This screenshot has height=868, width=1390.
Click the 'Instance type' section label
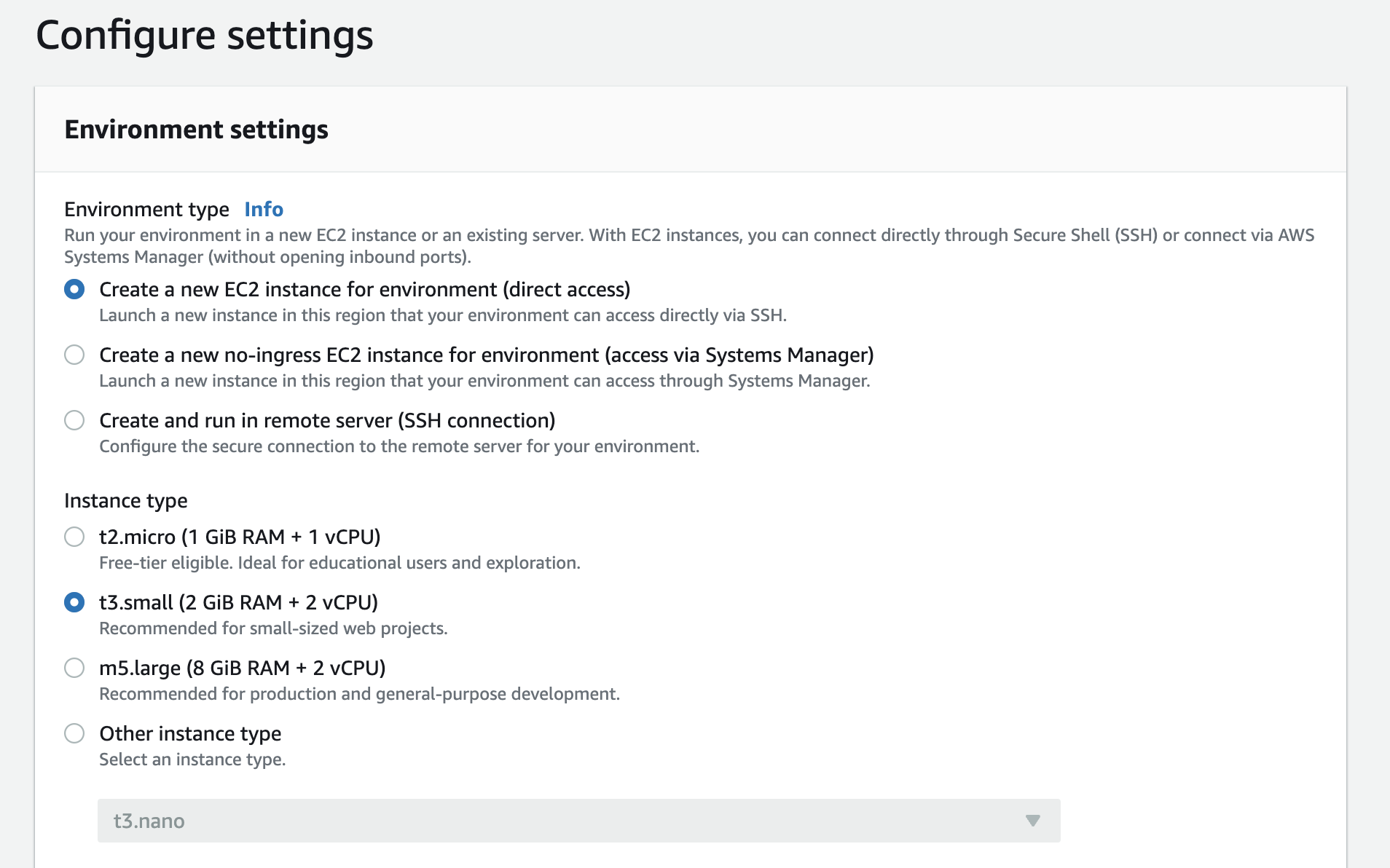(125, 500)
